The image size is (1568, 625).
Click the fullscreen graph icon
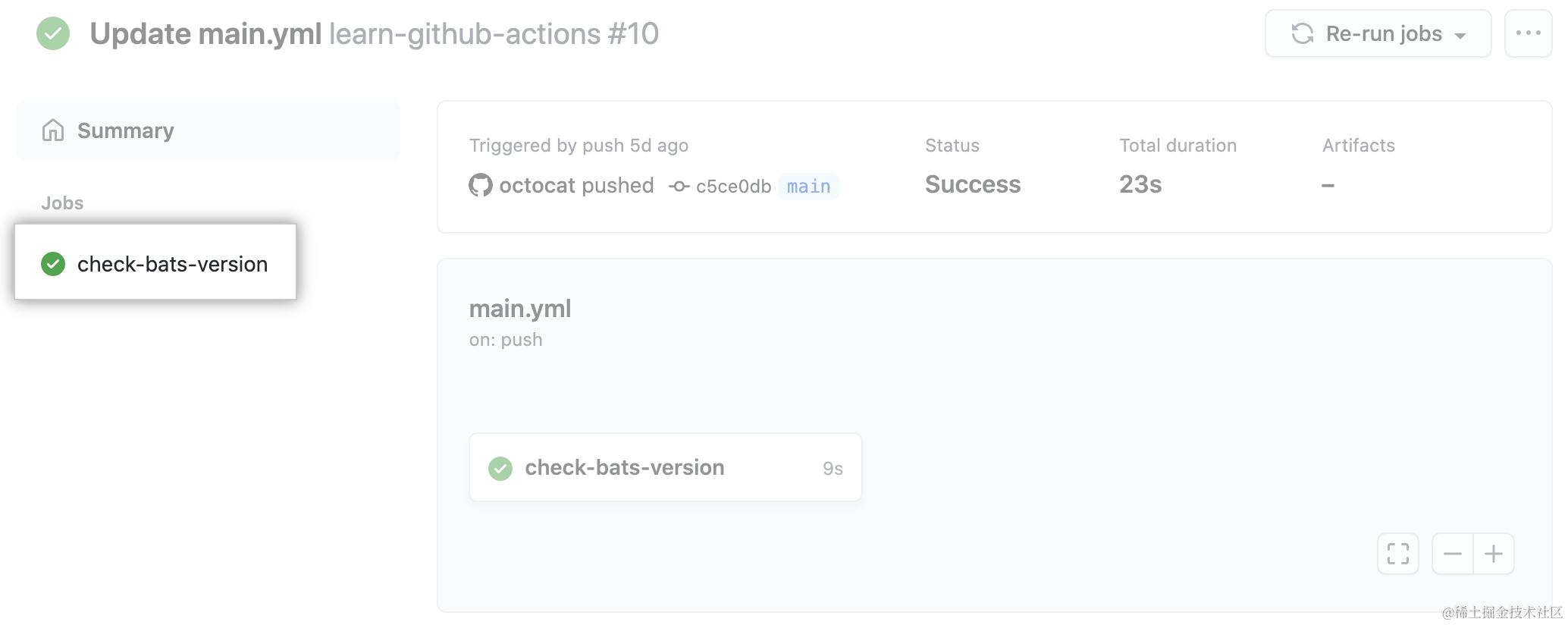pos(1397,554)
